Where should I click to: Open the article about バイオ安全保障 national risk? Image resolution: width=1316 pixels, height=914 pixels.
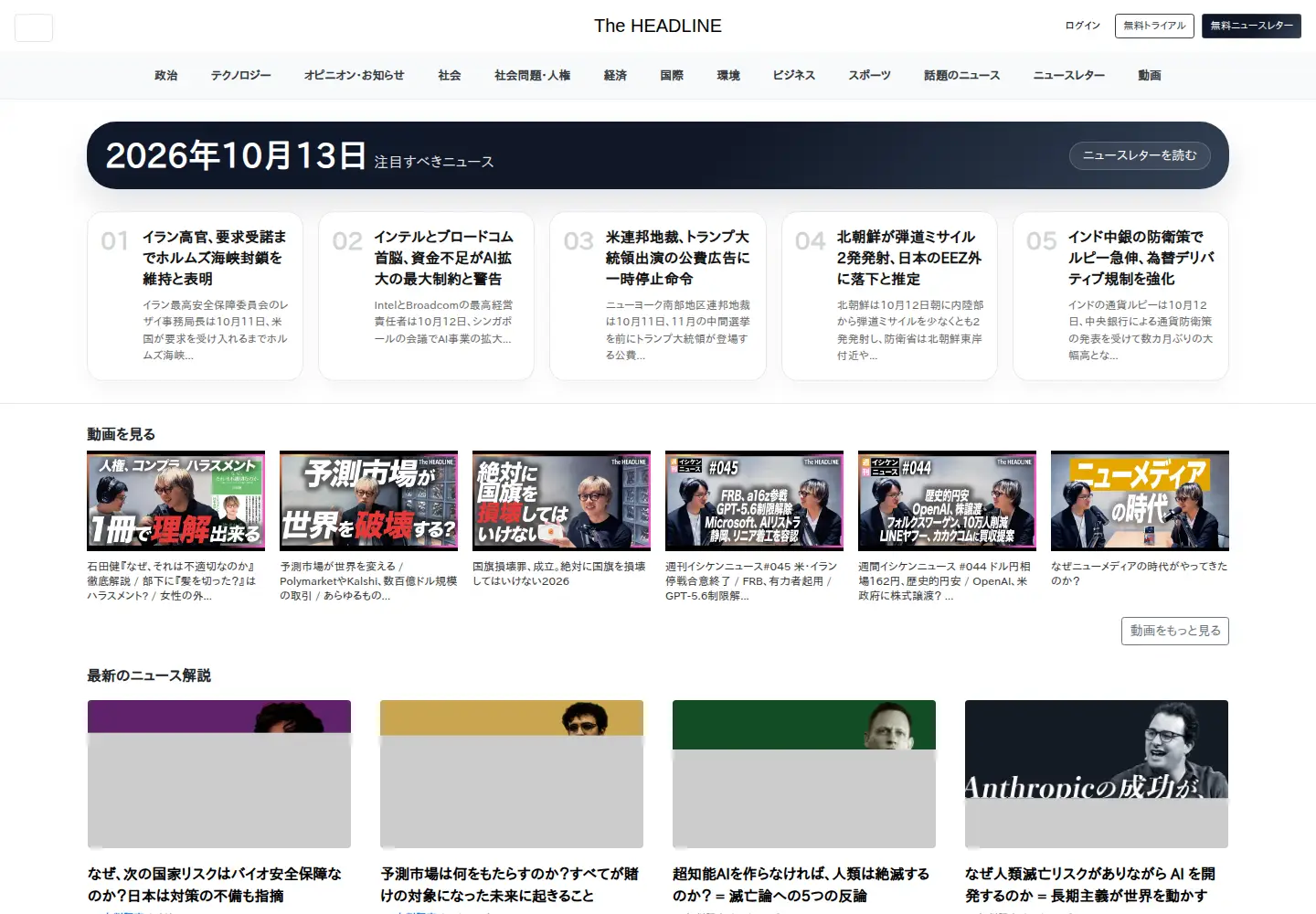(x=215, y=884)
